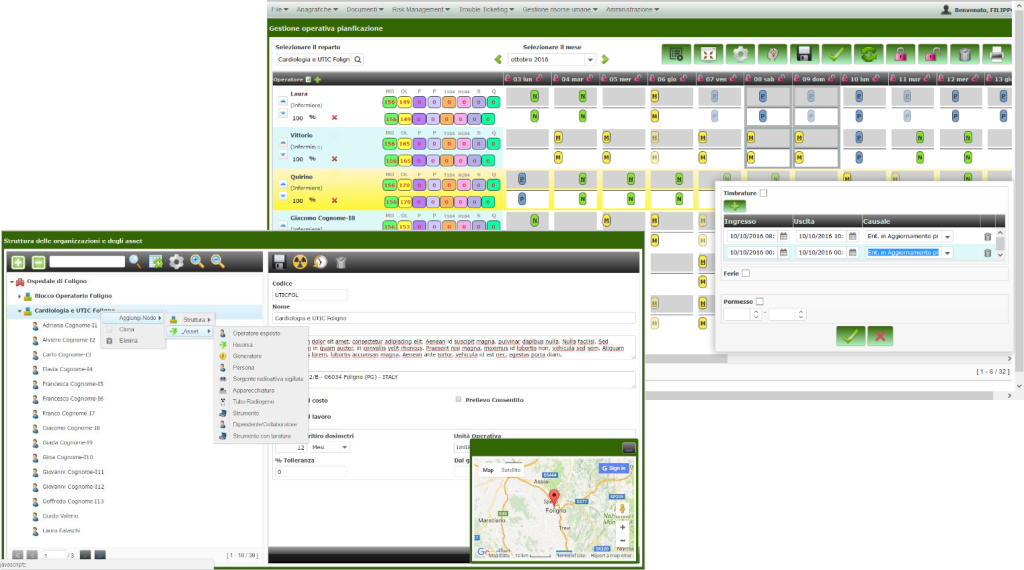Enable the Ferie checkbox
The image size is (1024, 570).
click(x=746, y=273)
